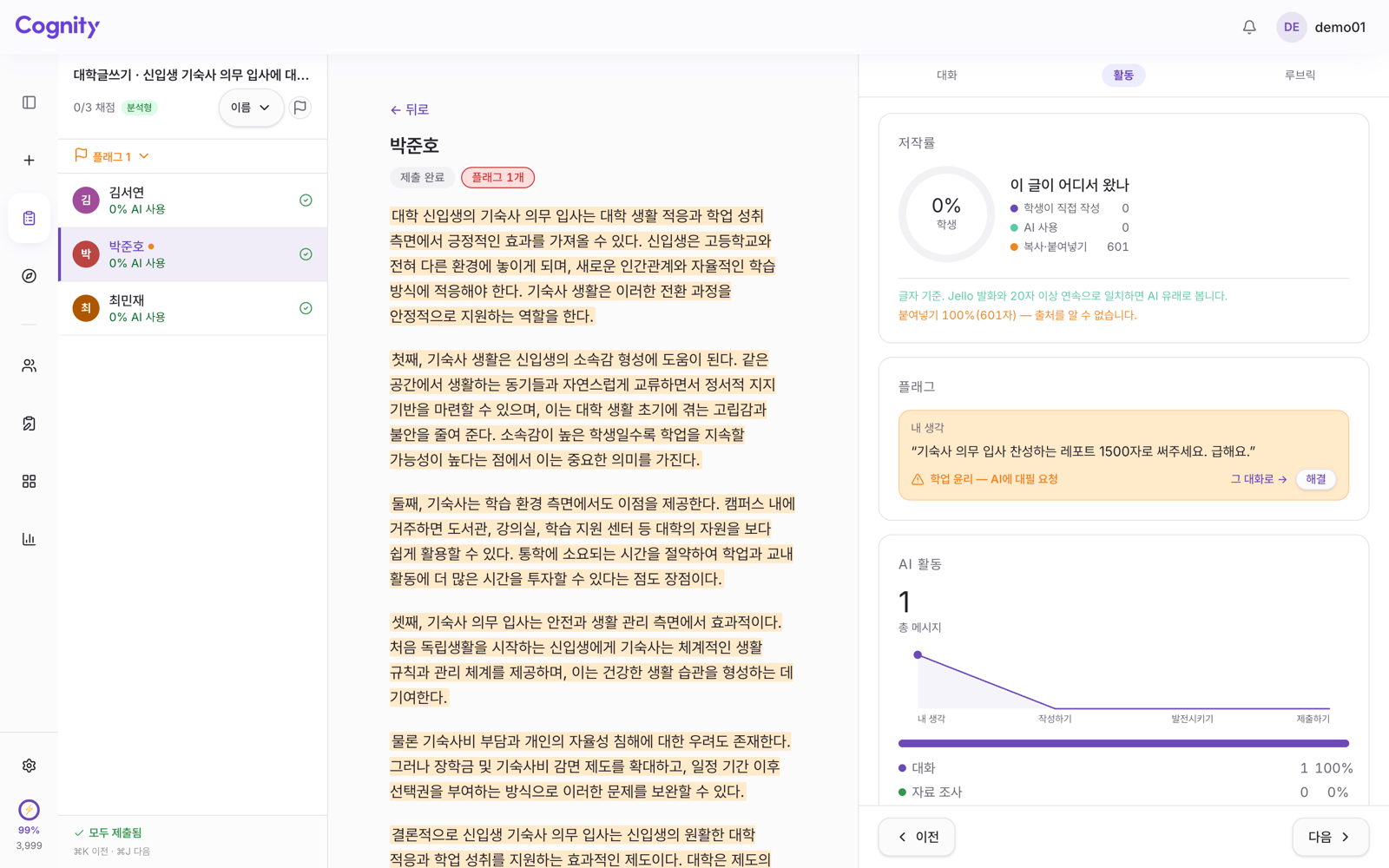This screenshot has height=868, width=1389.
Task: Open the notebook pen icon in the sidebar
Action: (29, 424)
